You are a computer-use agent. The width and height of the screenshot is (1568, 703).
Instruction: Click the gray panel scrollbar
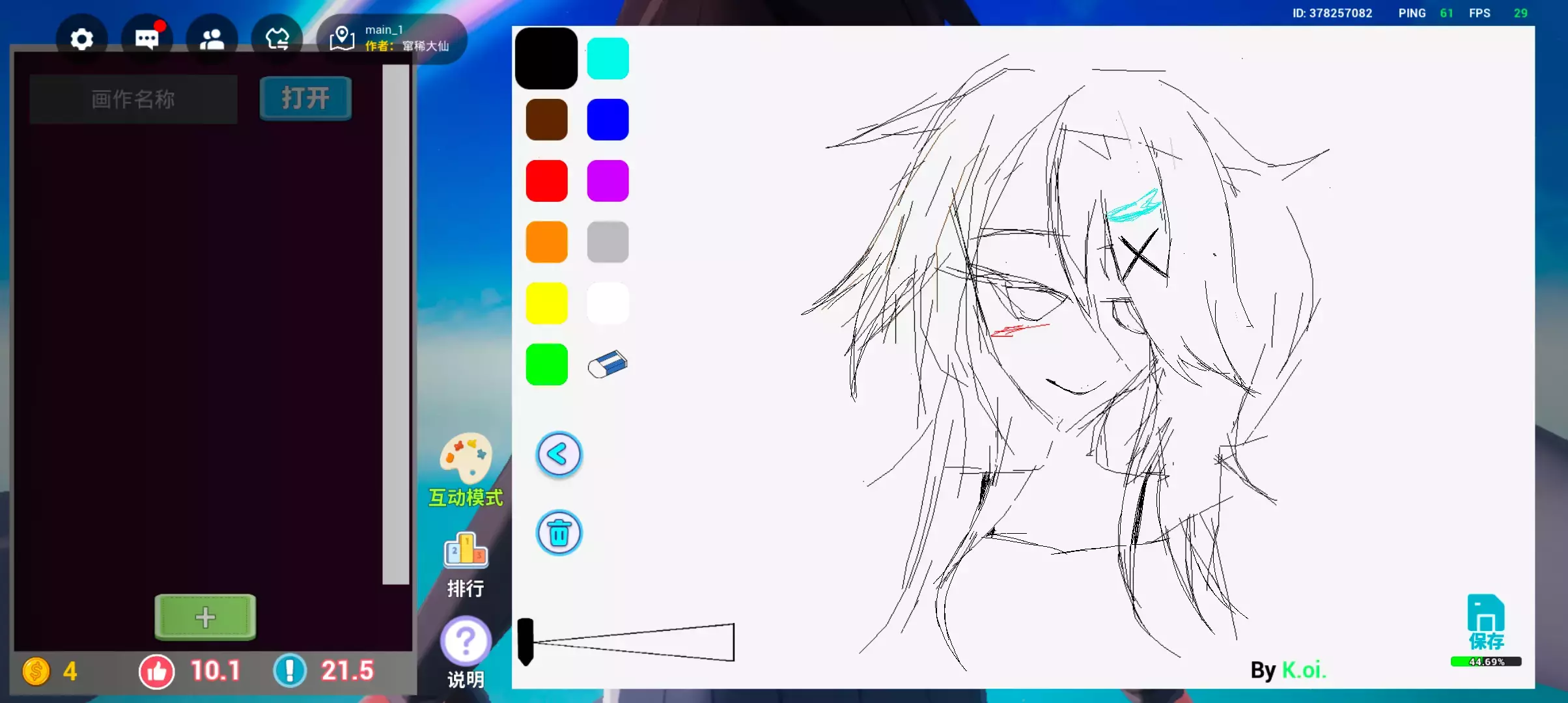click(395, 324)
